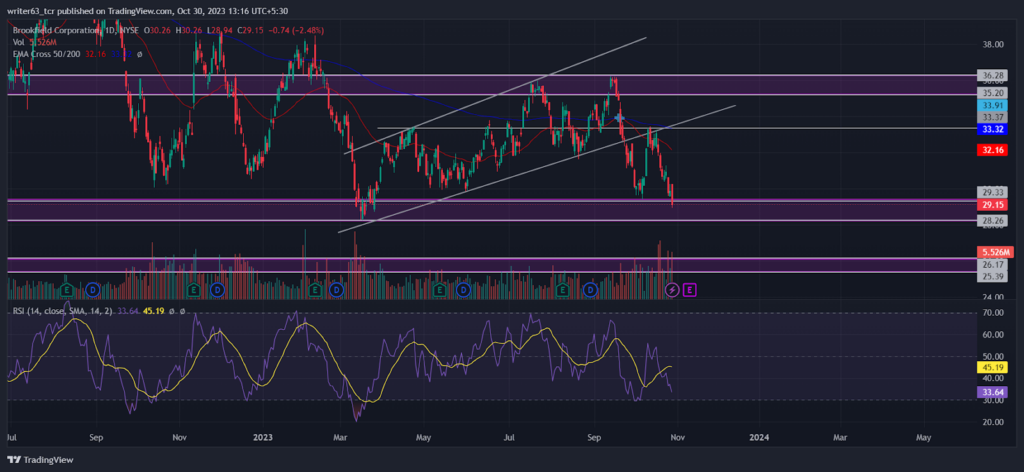1024x472 pixels.
Task: Open the purple upcoming earnings E marker
Action: click(x=690, y=289)
